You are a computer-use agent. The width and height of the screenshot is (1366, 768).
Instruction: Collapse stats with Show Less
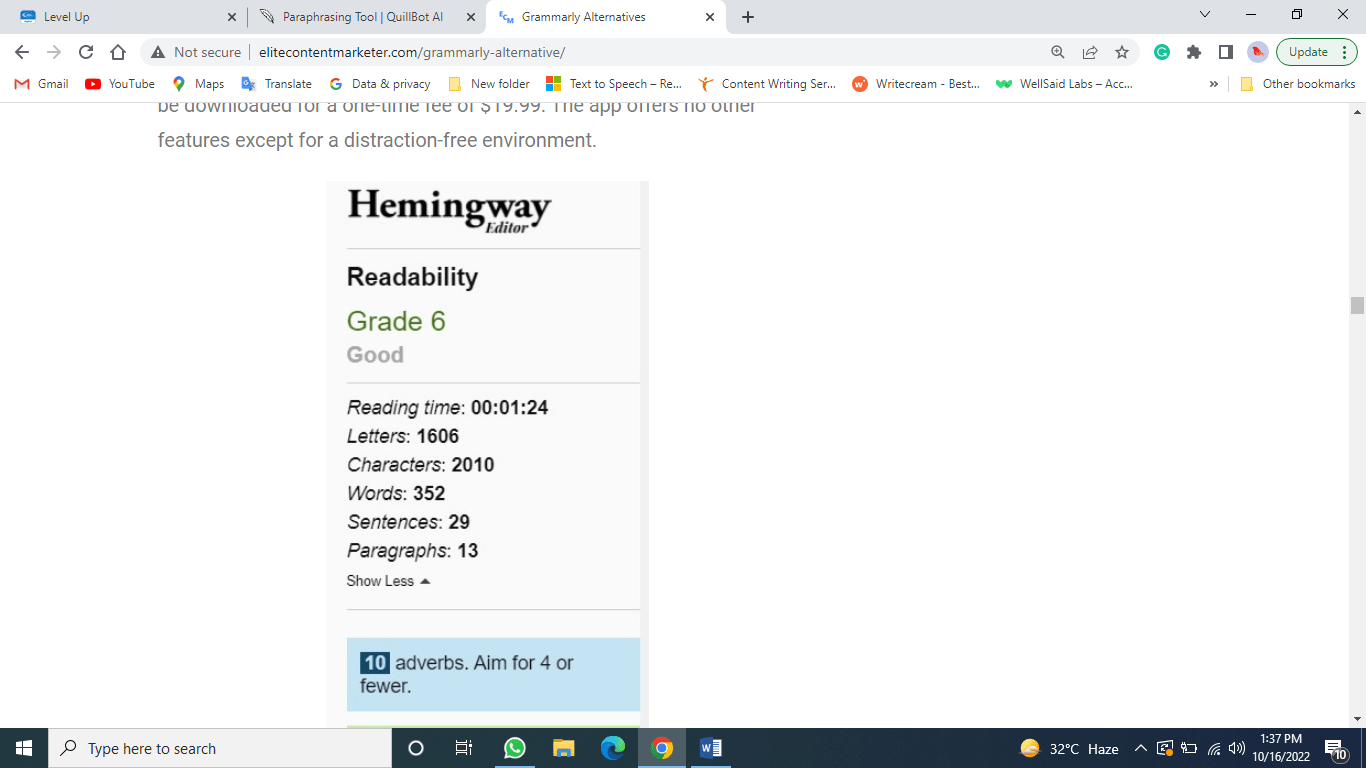click(x=388, y=581)
